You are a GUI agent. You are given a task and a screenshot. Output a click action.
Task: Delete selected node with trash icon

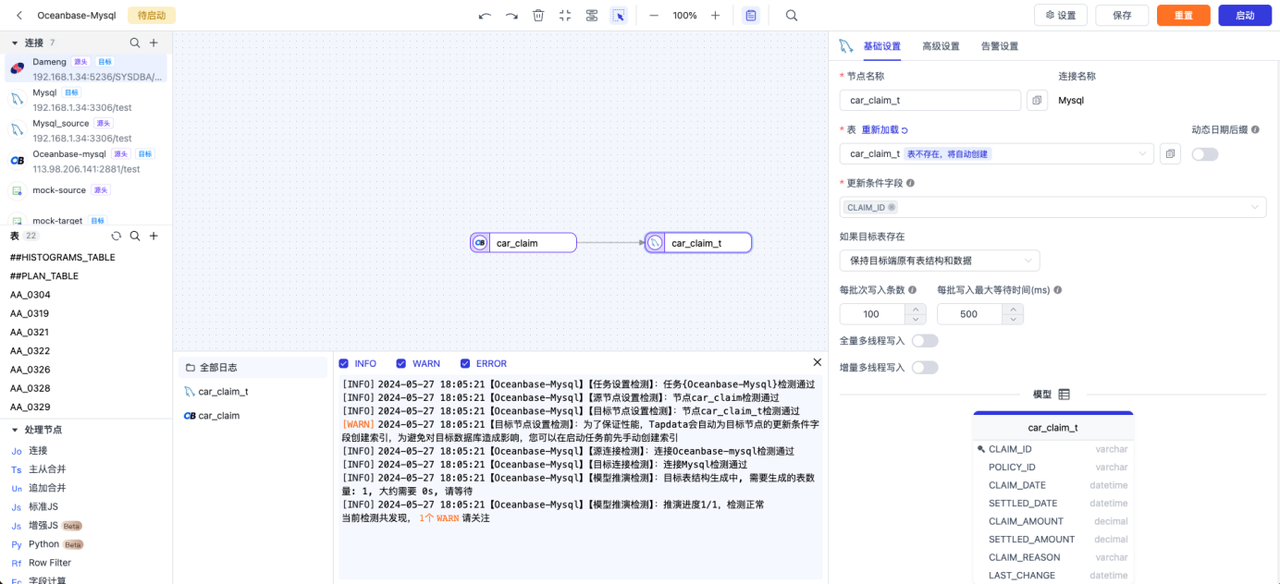click(538, 16)
